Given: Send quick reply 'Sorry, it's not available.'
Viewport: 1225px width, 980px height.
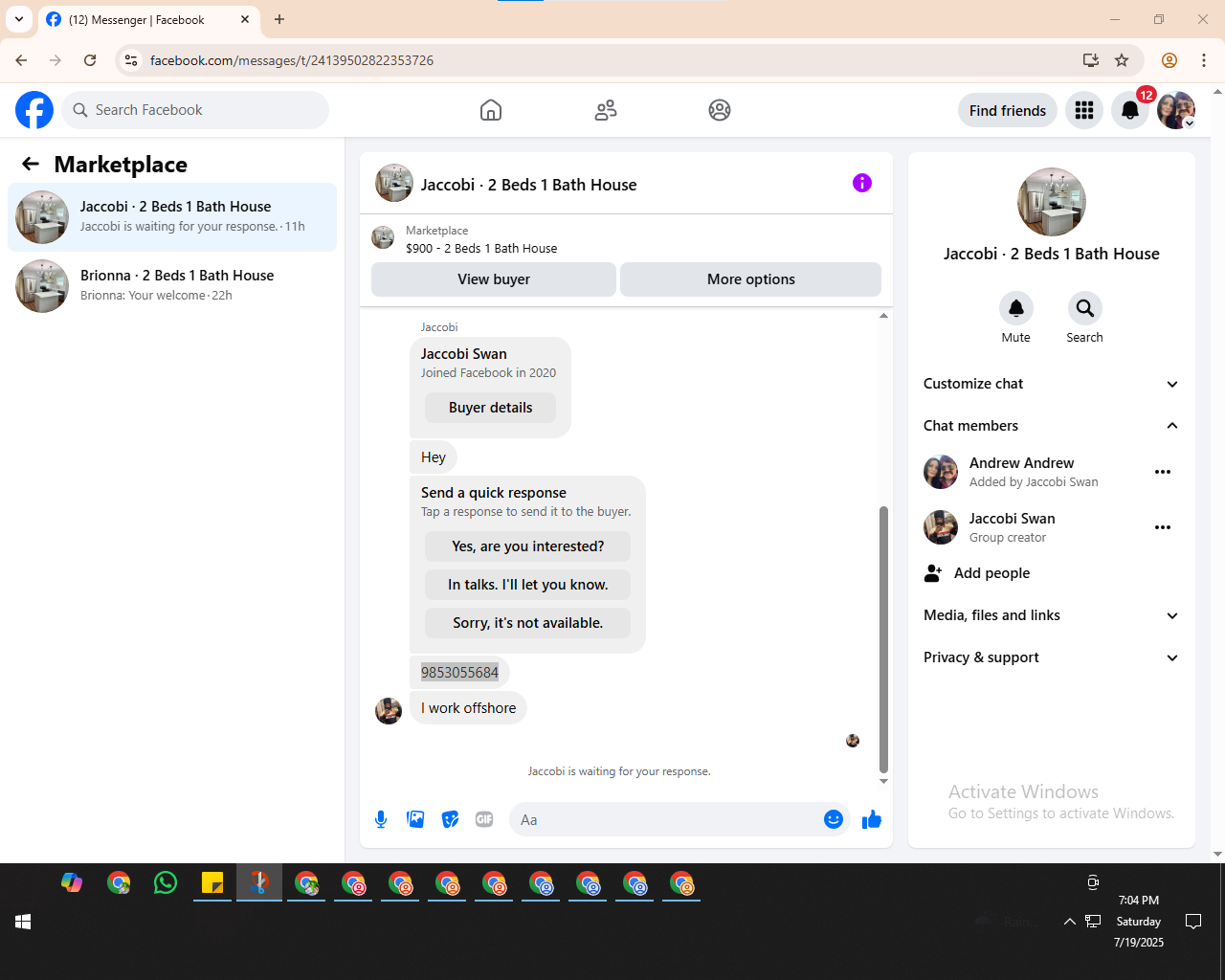Looking at the screenshot, I should tap(528, 623).
